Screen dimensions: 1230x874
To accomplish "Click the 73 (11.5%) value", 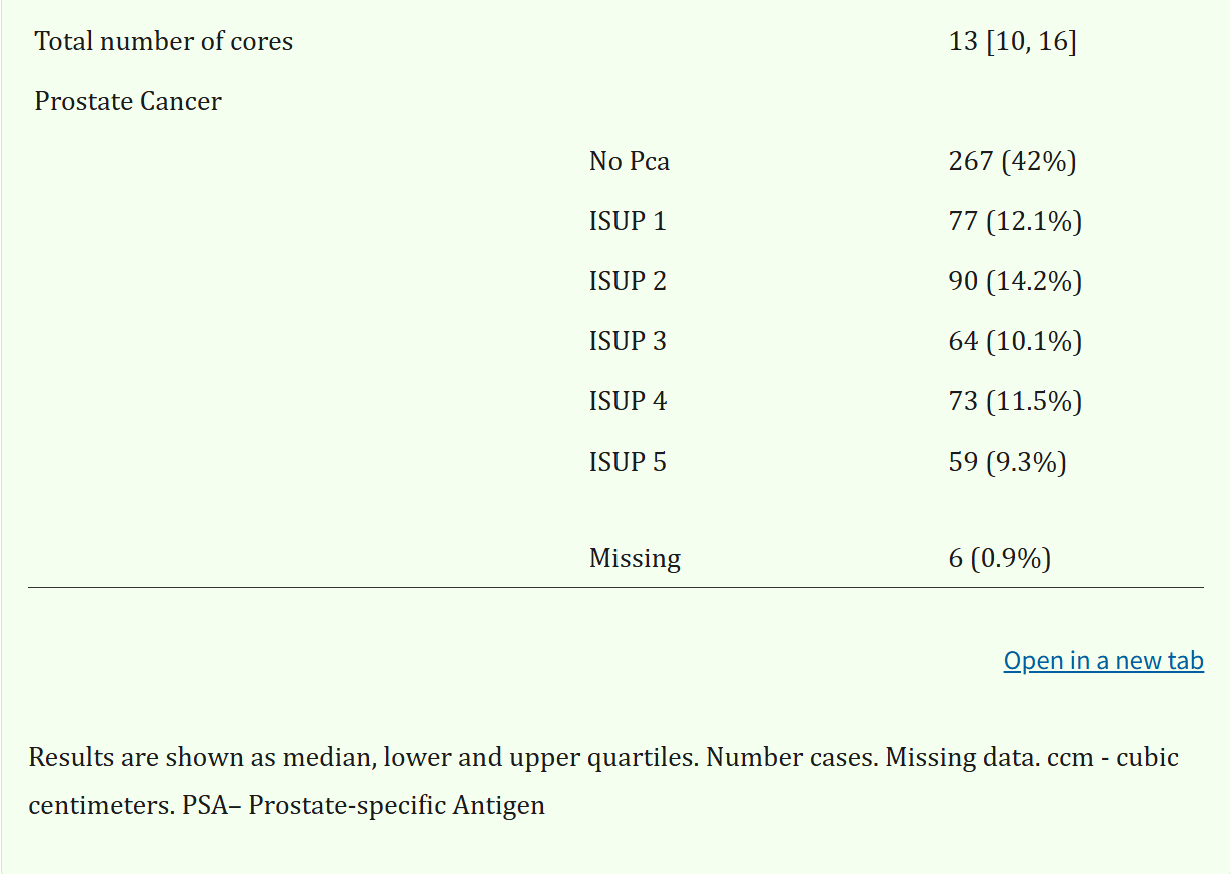I will pos(1015,401).
